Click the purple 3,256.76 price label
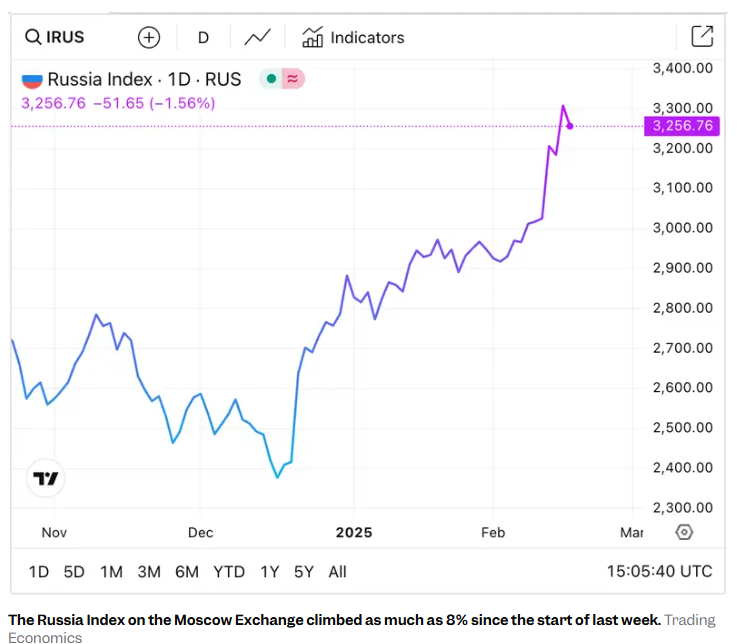Screen dimensions: 742x644 682,126
